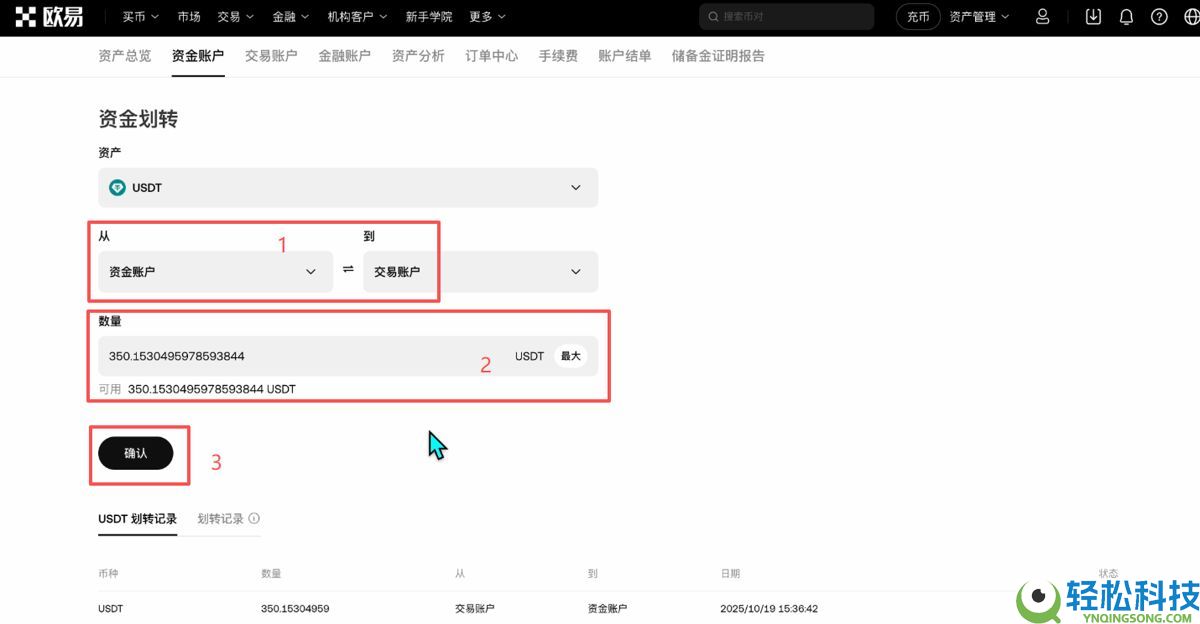Click the help question mark icon
1200x624 pixels.
tap(1158, 16)
